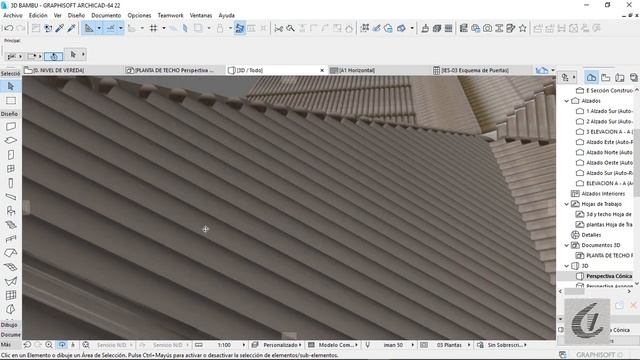Open the Ventanas menu

(201, 15)
